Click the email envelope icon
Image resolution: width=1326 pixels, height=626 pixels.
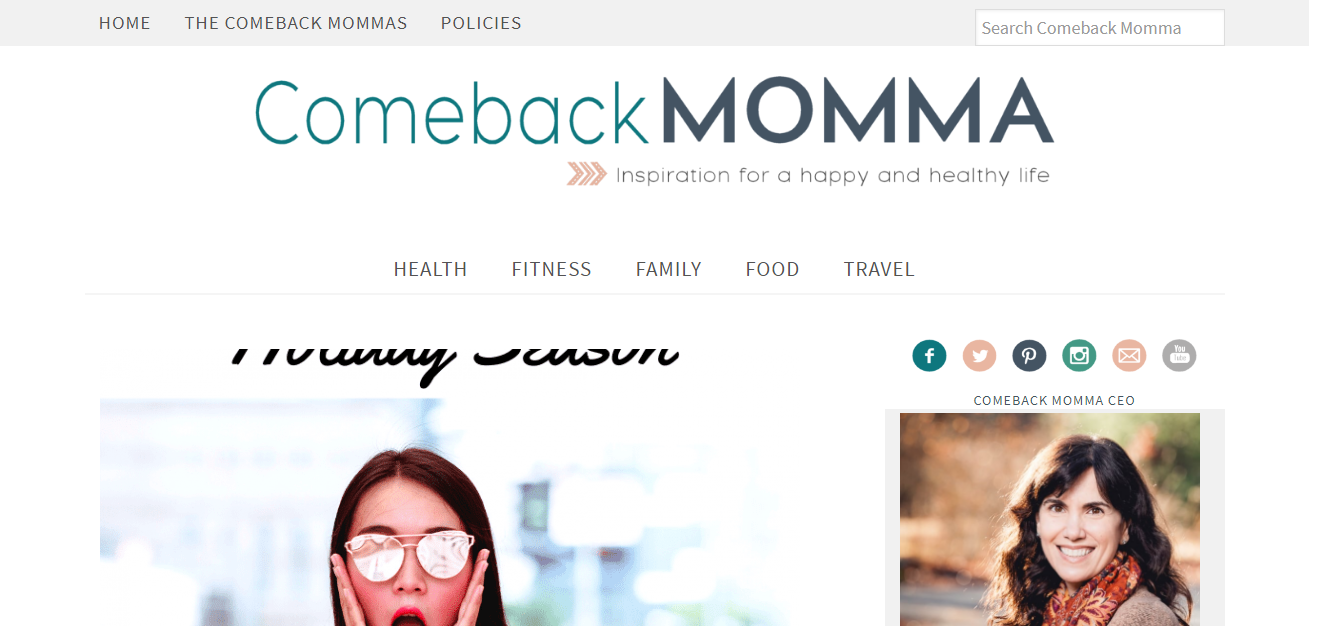1129,355
